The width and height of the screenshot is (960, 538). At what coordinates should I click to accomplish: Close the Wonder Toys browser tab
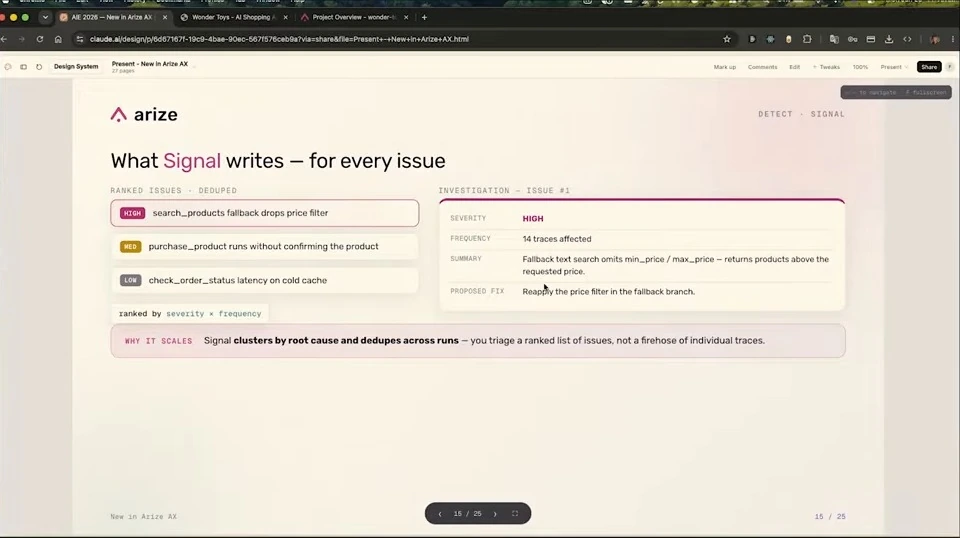pos(285,17)
